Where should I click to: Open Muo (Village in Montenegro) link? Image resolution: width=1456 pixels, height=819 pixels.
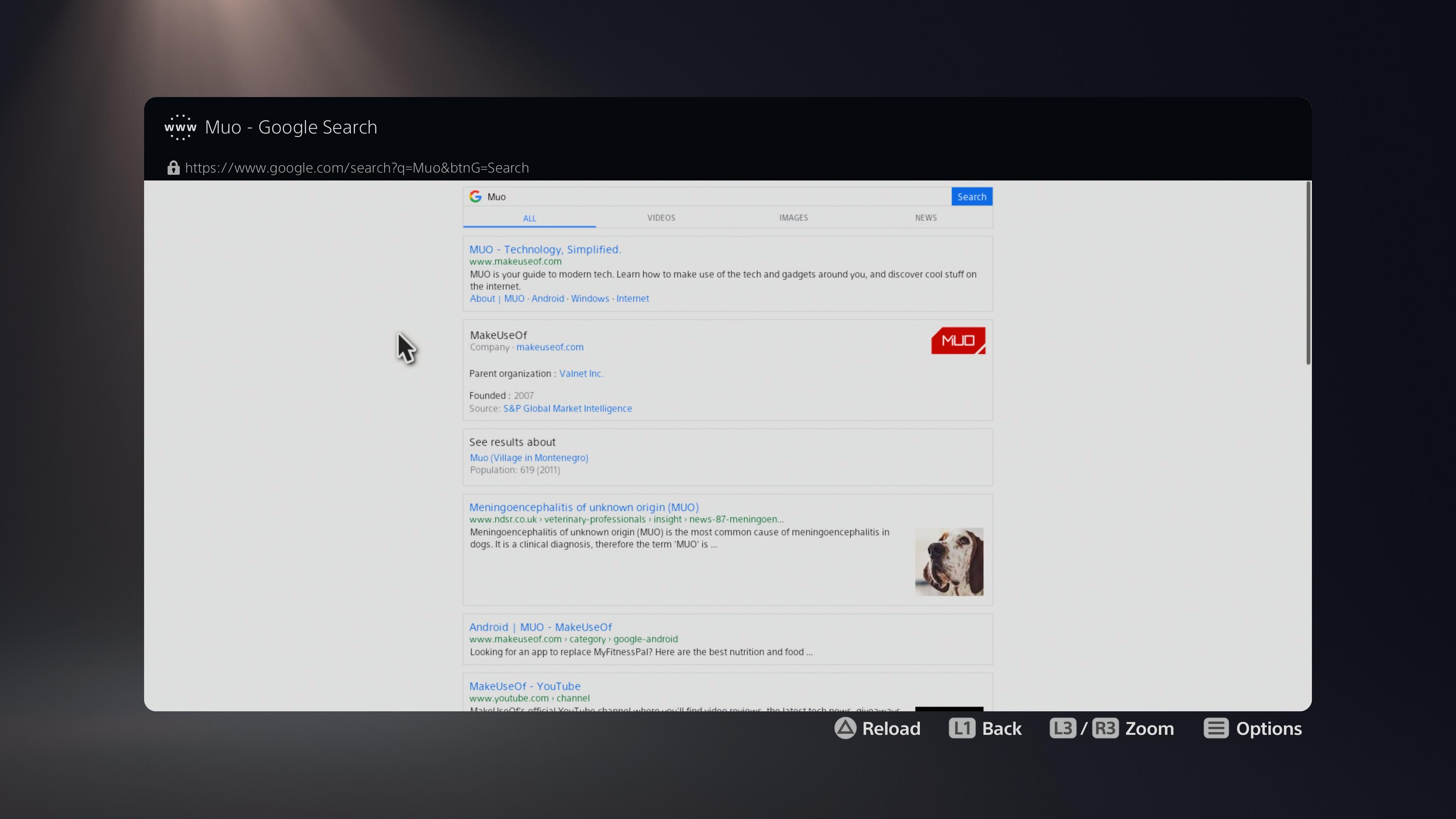(x=529, y=458)
